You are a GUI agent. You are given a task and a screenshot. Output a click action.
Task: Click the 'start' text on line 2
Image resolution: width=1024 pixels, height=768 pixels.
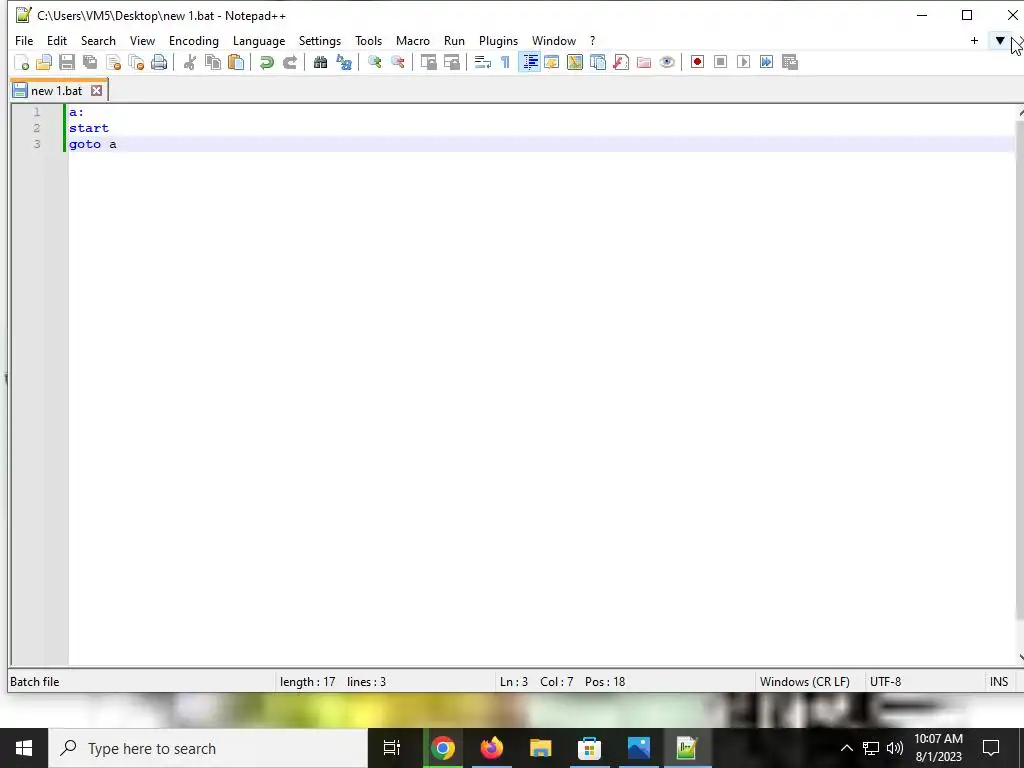point(89,128)
